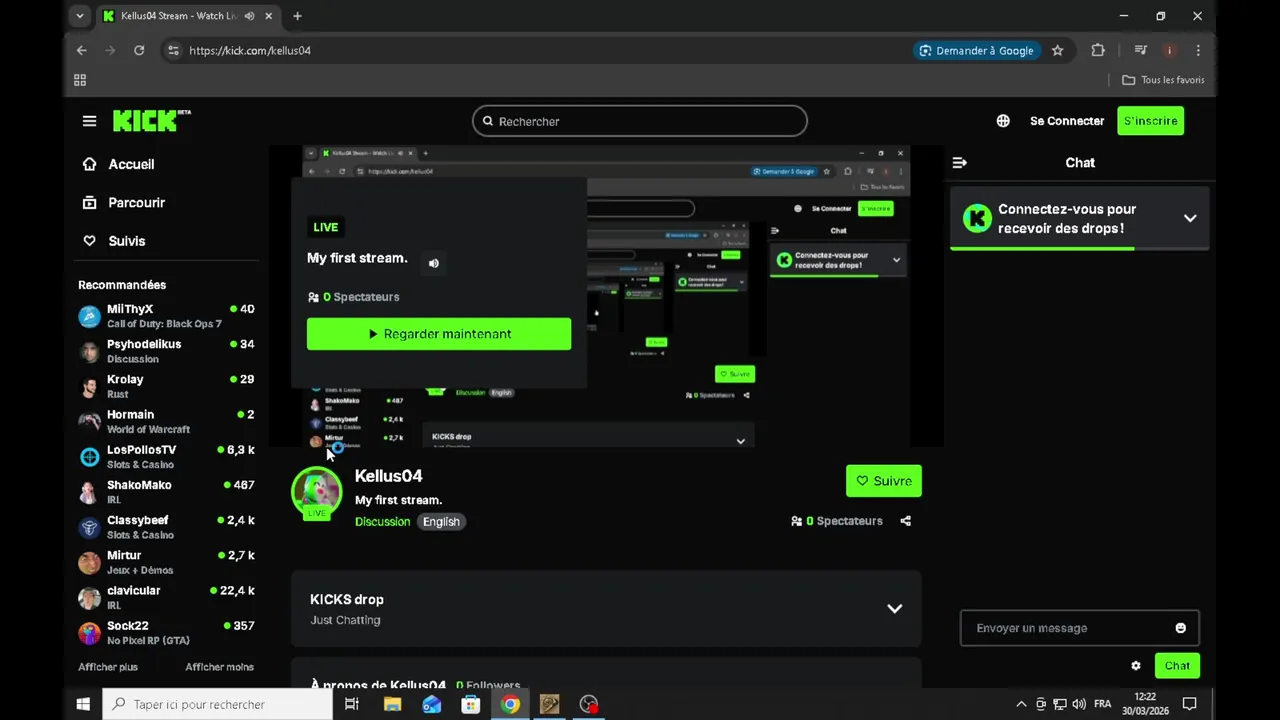The image size is (1280, 720).
Task: Click Demander à Google button
Action: tap(976, 50)
